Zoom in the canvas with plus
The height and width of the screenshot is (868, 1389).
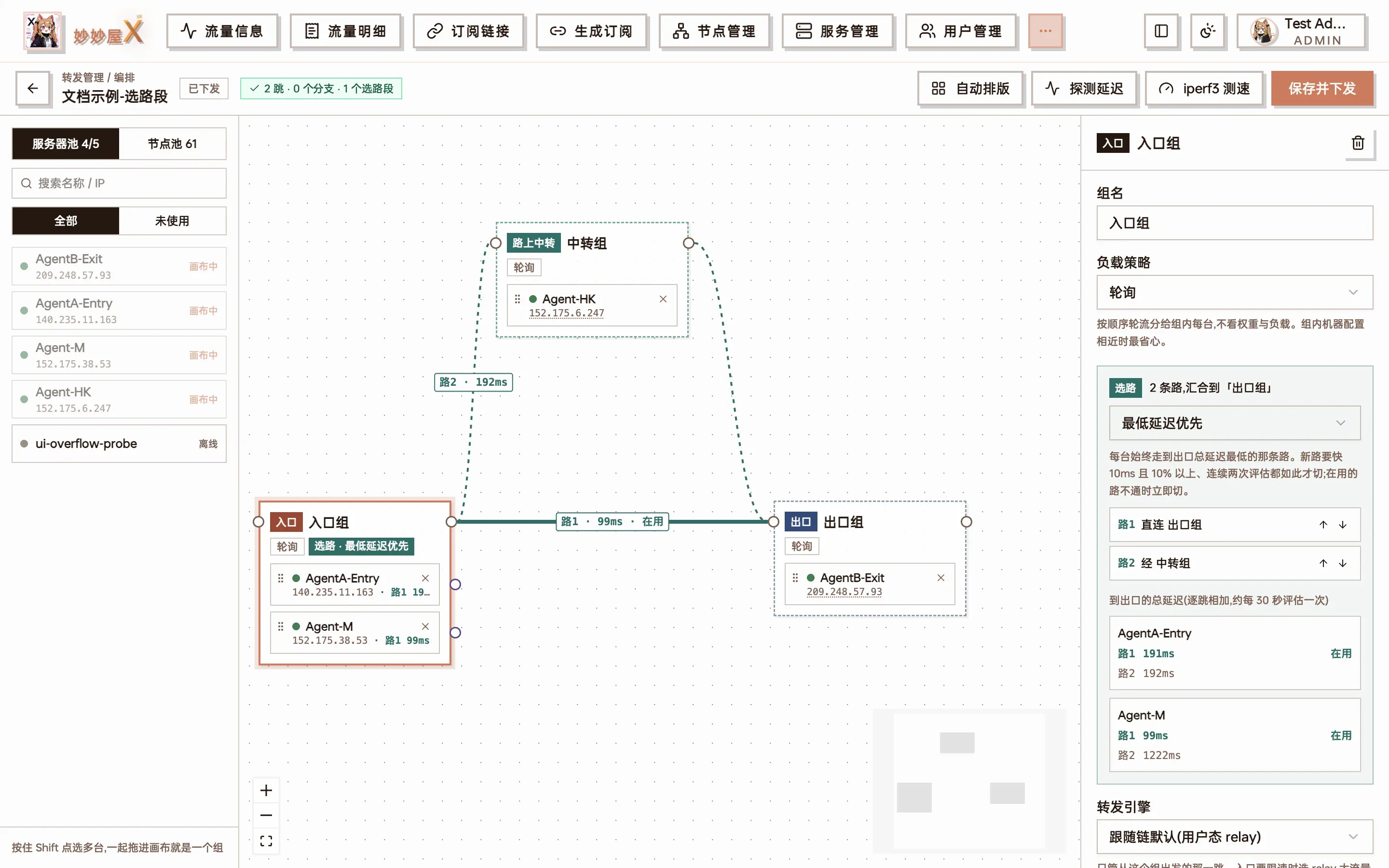click(x=266, y=790)
